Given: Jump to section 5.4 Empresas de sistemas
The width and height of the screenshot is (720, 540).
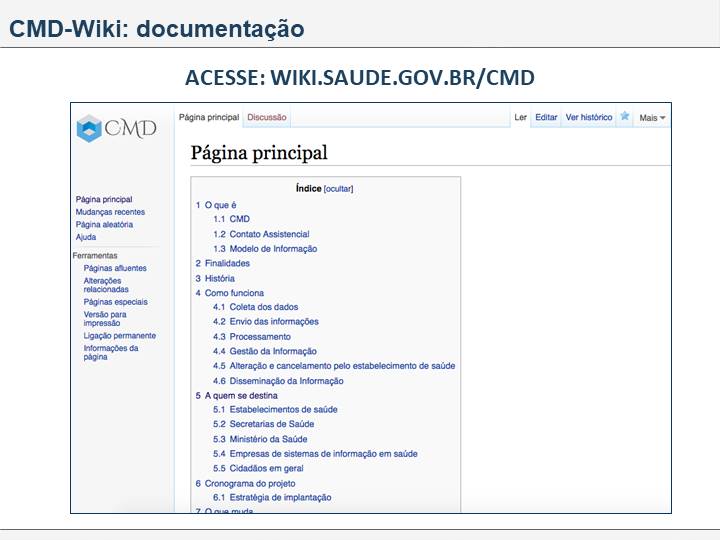Looking at the screenshot, I should click(315, 454).
